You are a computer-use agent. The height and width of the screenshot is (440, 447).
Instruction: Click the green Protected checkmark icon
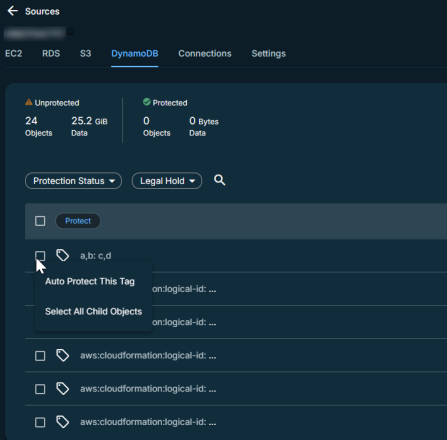[x=147, y=102]
